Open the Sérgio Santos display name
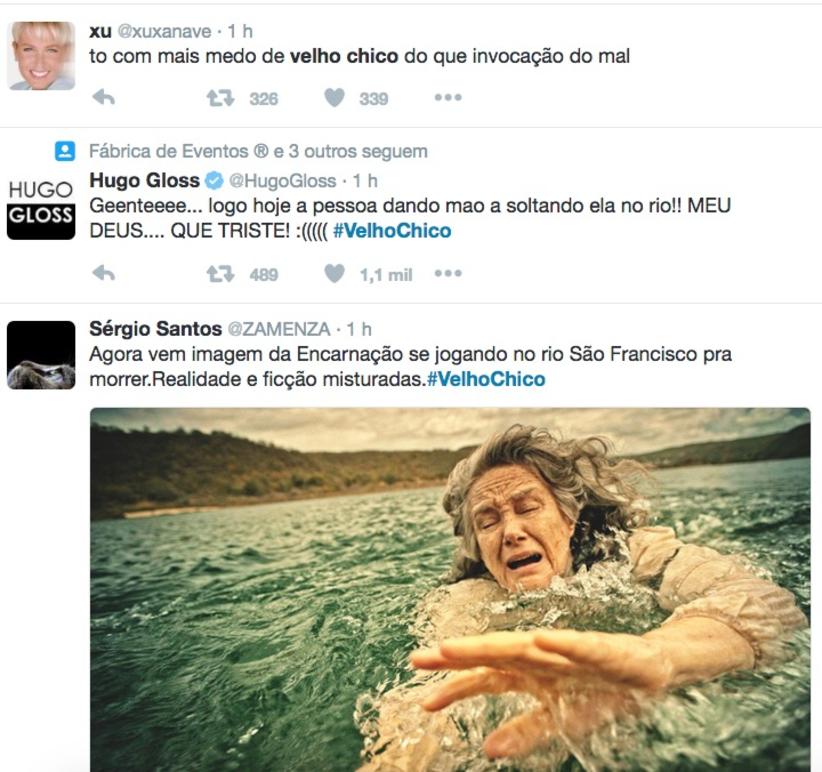 (155, 329)
